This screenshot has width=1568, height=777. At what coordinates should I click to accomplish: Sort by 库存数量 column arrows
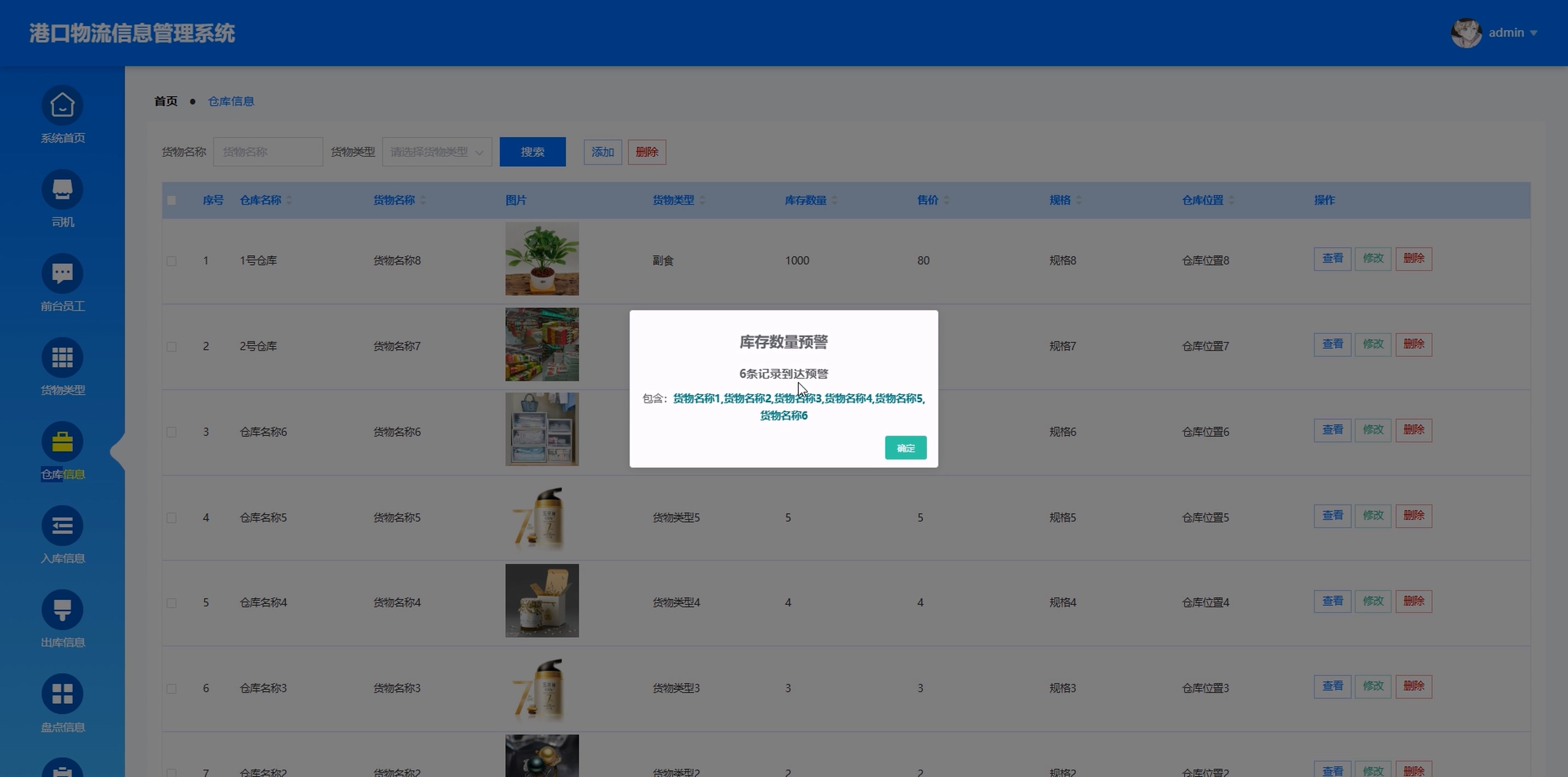[834, 200]
